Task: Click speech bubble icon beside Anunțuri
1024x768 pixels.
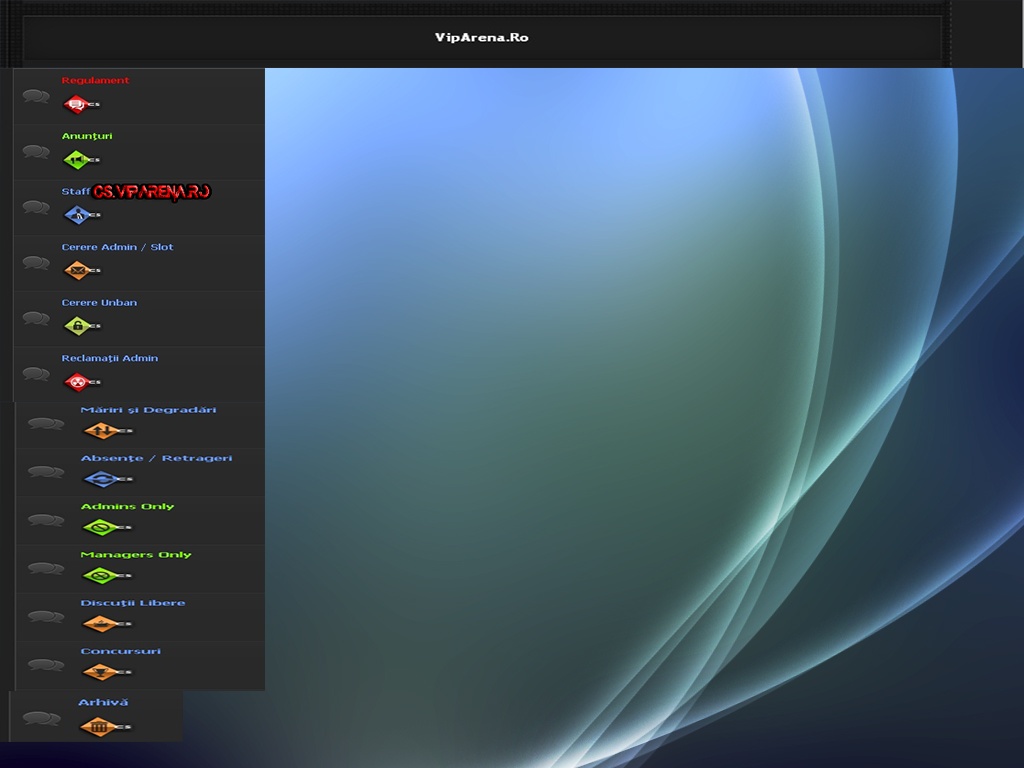Action: coord(36,152)
